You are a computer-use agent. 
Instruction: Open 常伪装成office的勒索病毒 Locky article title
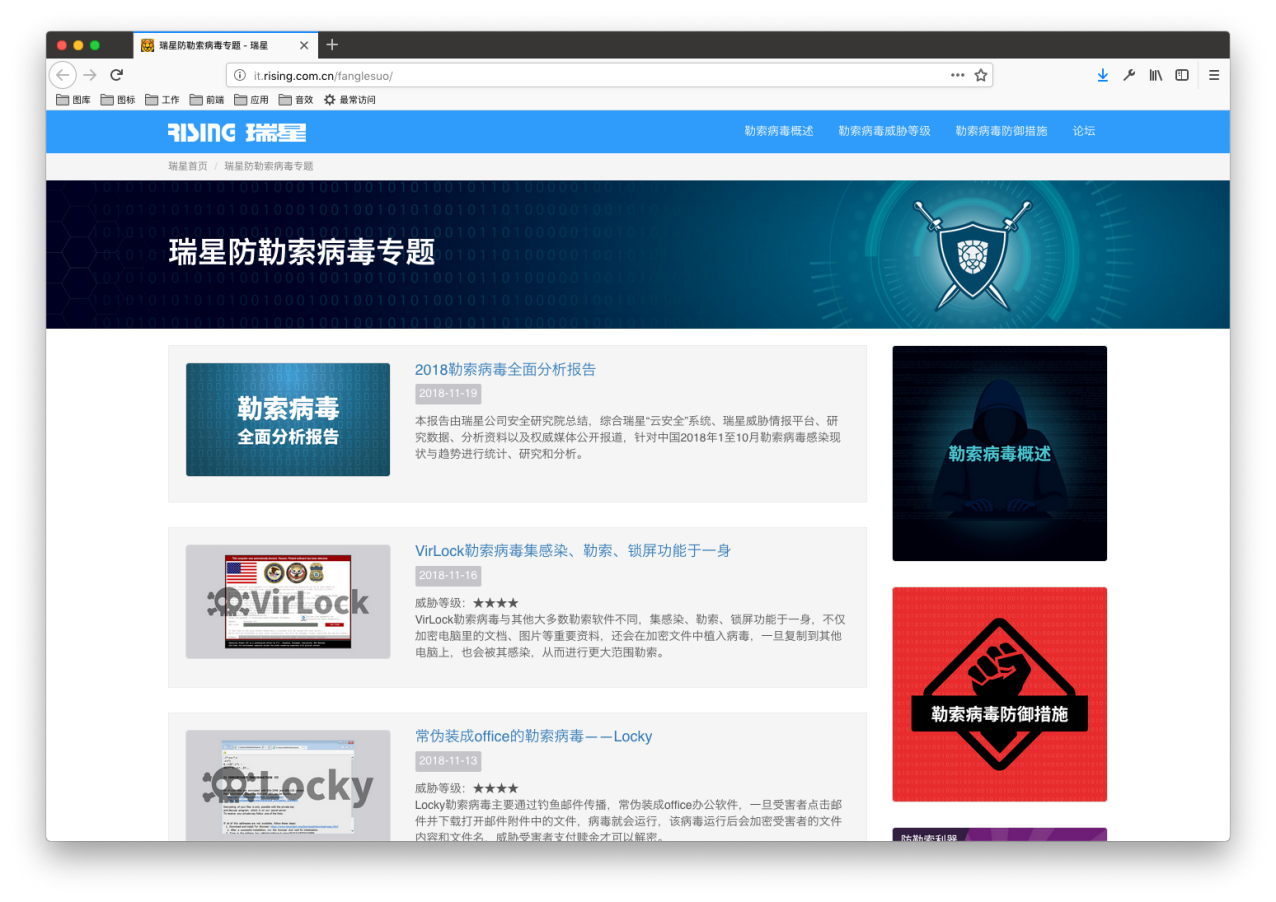point(534,737)
